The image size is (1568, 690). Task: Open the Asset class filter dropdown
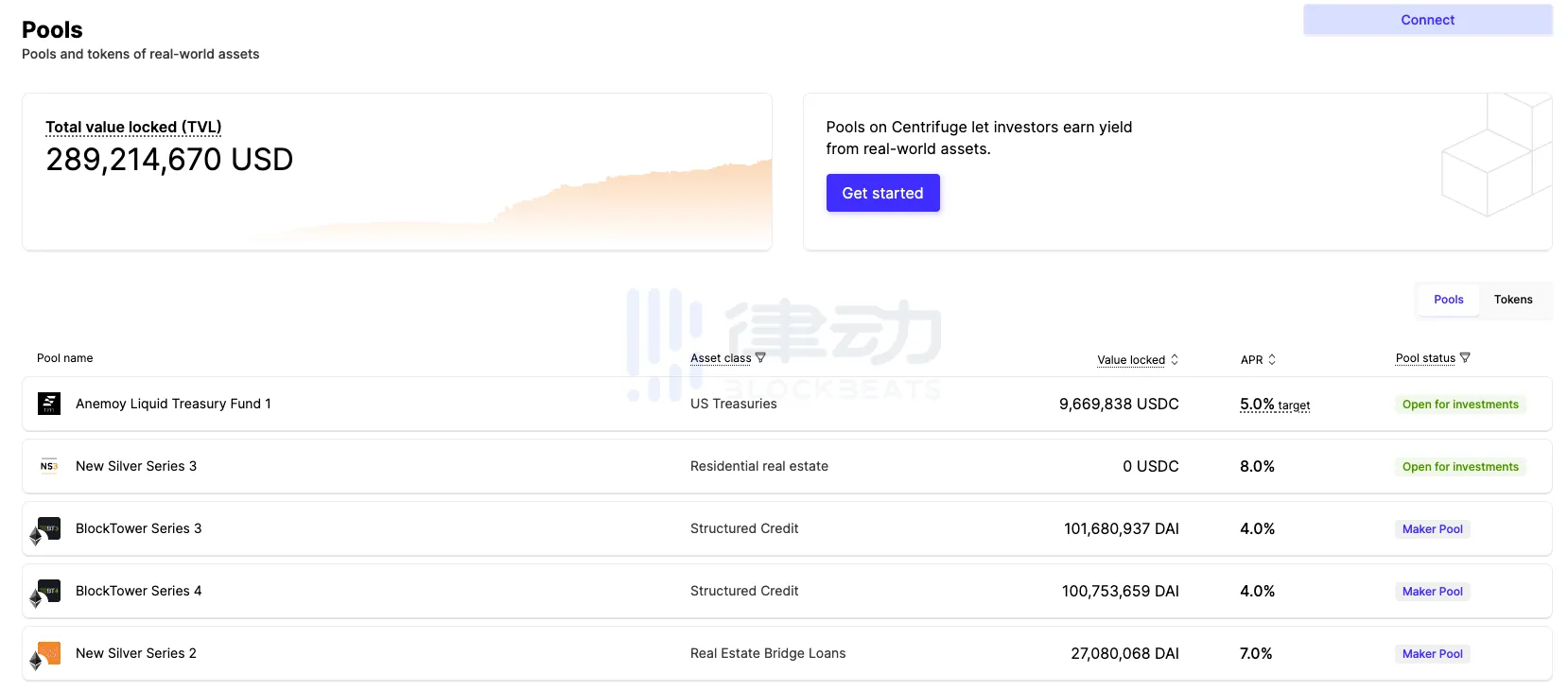[721, 358]
